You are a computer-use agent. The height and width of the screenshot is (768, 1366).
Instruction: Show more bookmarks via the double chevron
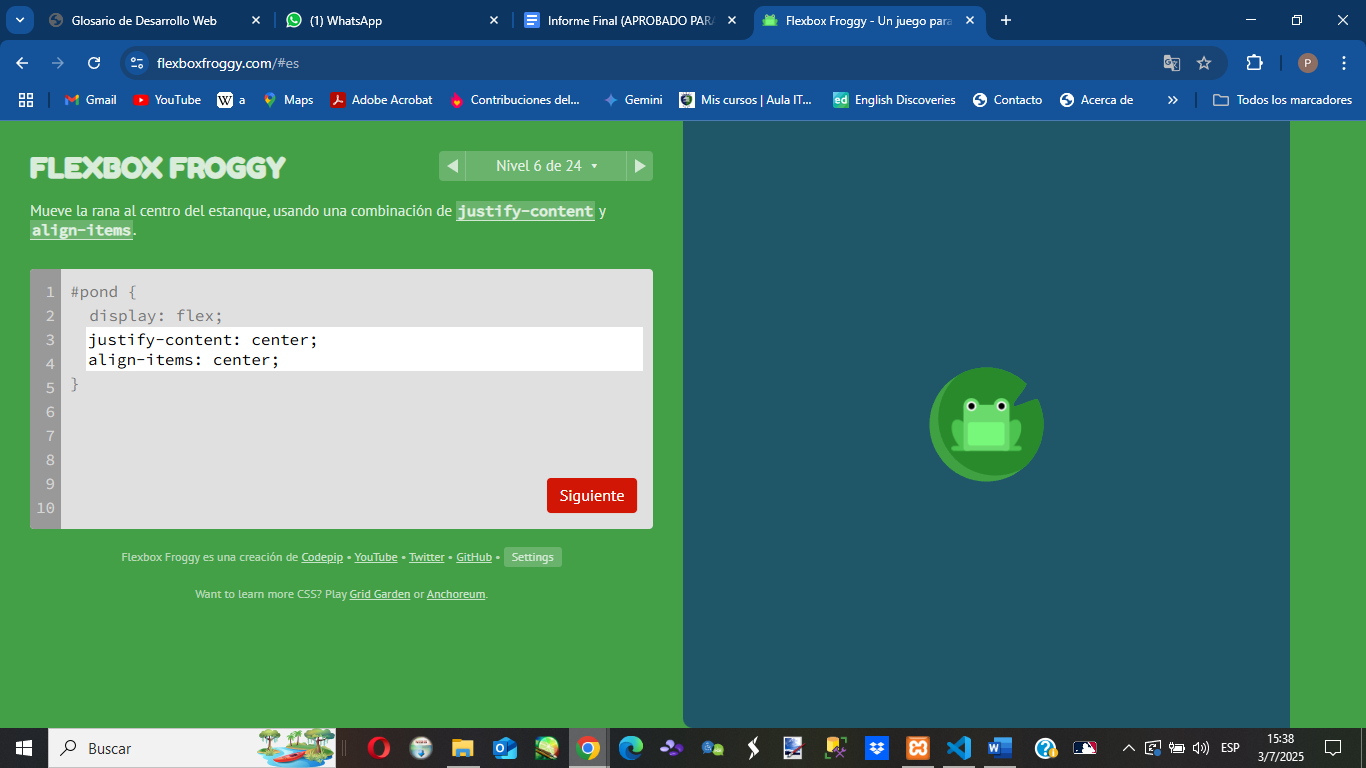click(1173, 100)
